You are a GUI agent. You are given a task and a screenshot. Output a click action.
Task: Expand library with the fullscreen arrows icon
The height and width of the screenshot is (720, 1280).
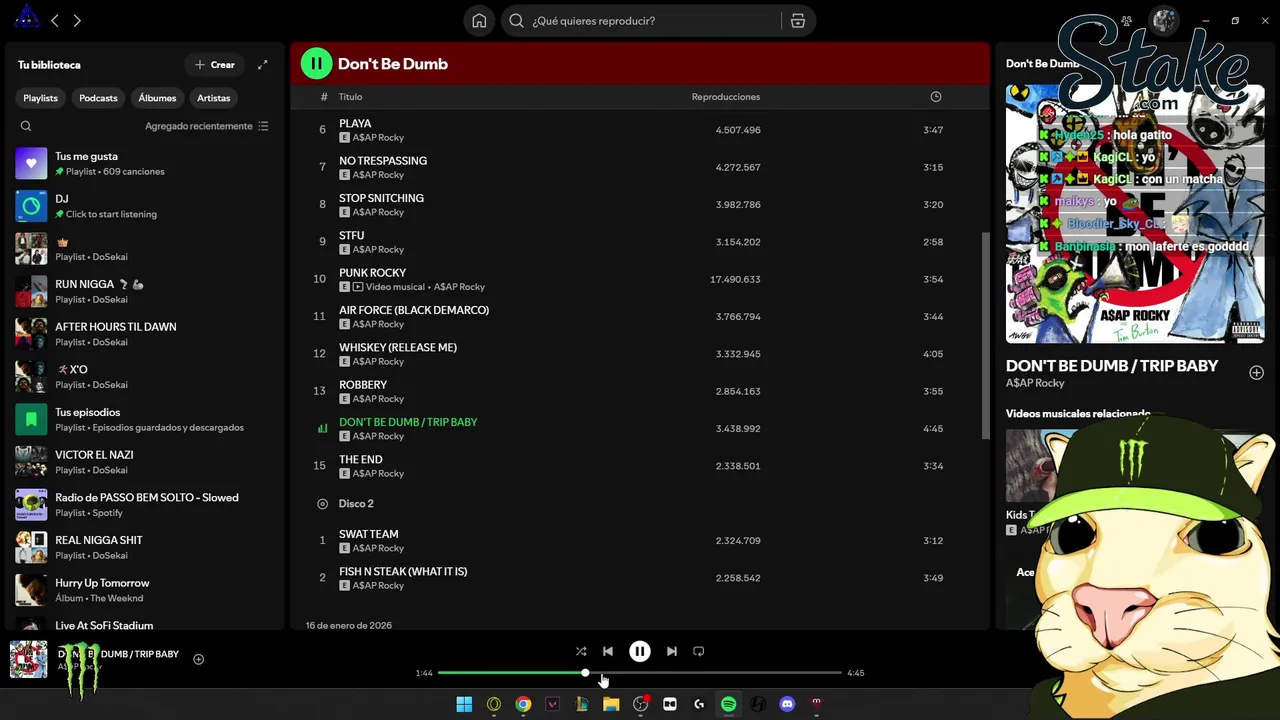[262, 65]
